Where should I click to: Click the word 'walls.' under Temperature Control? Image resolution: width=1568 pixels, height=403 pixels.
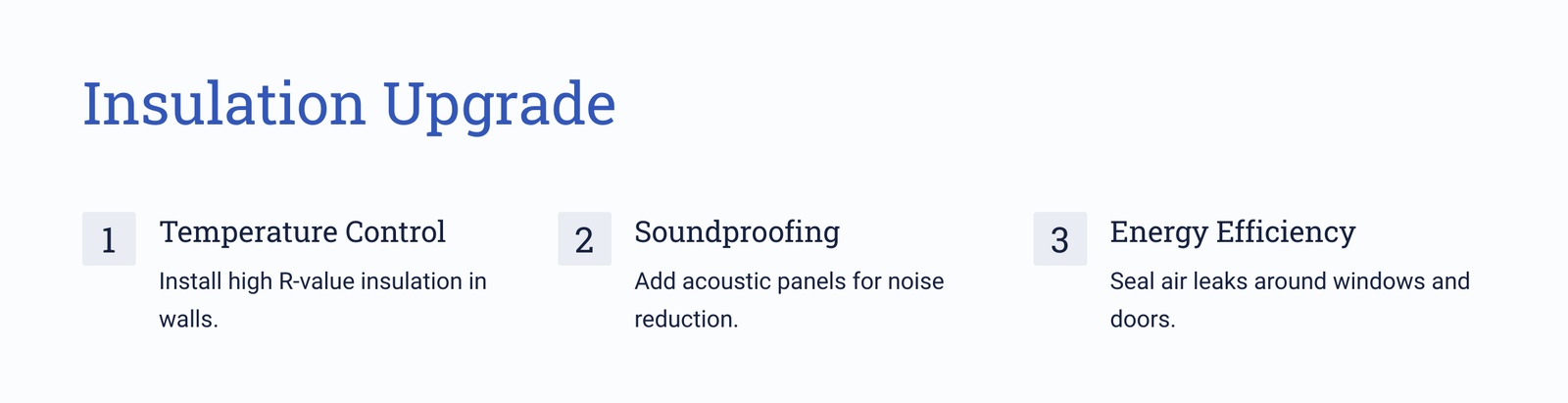point(188,319)
